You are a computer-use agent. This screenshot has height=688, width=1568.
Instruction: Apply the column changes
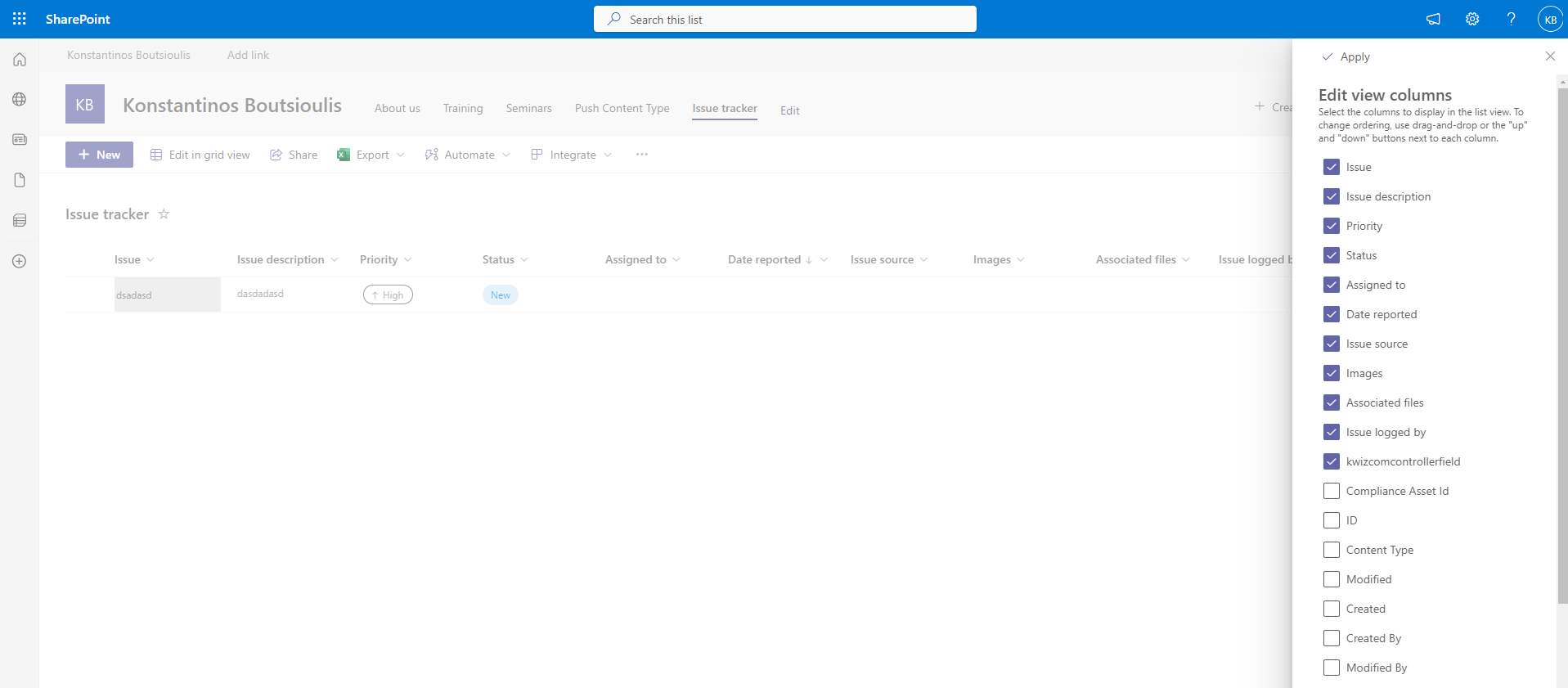(1346, 56)
